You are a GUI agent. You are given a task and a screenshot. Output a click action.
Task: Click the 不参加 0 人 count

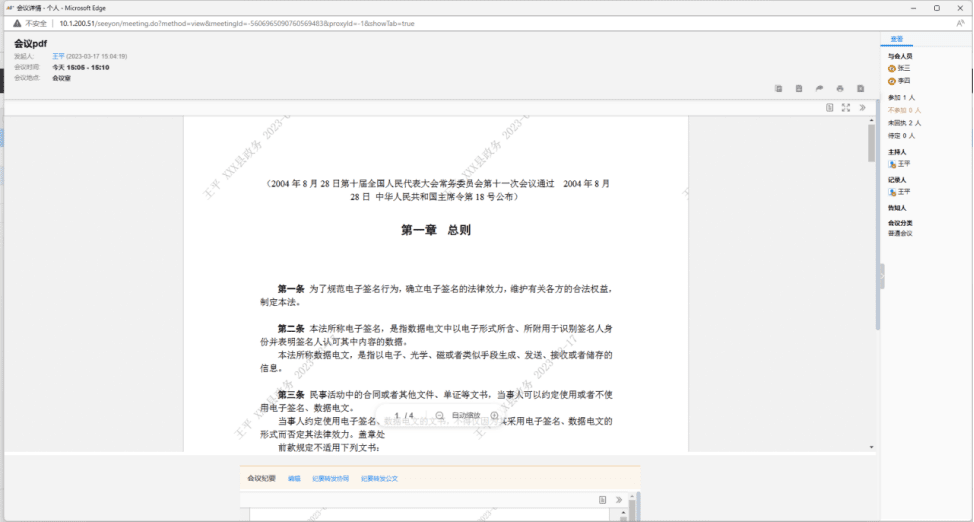pyautogui.click(x=904, y=110)
